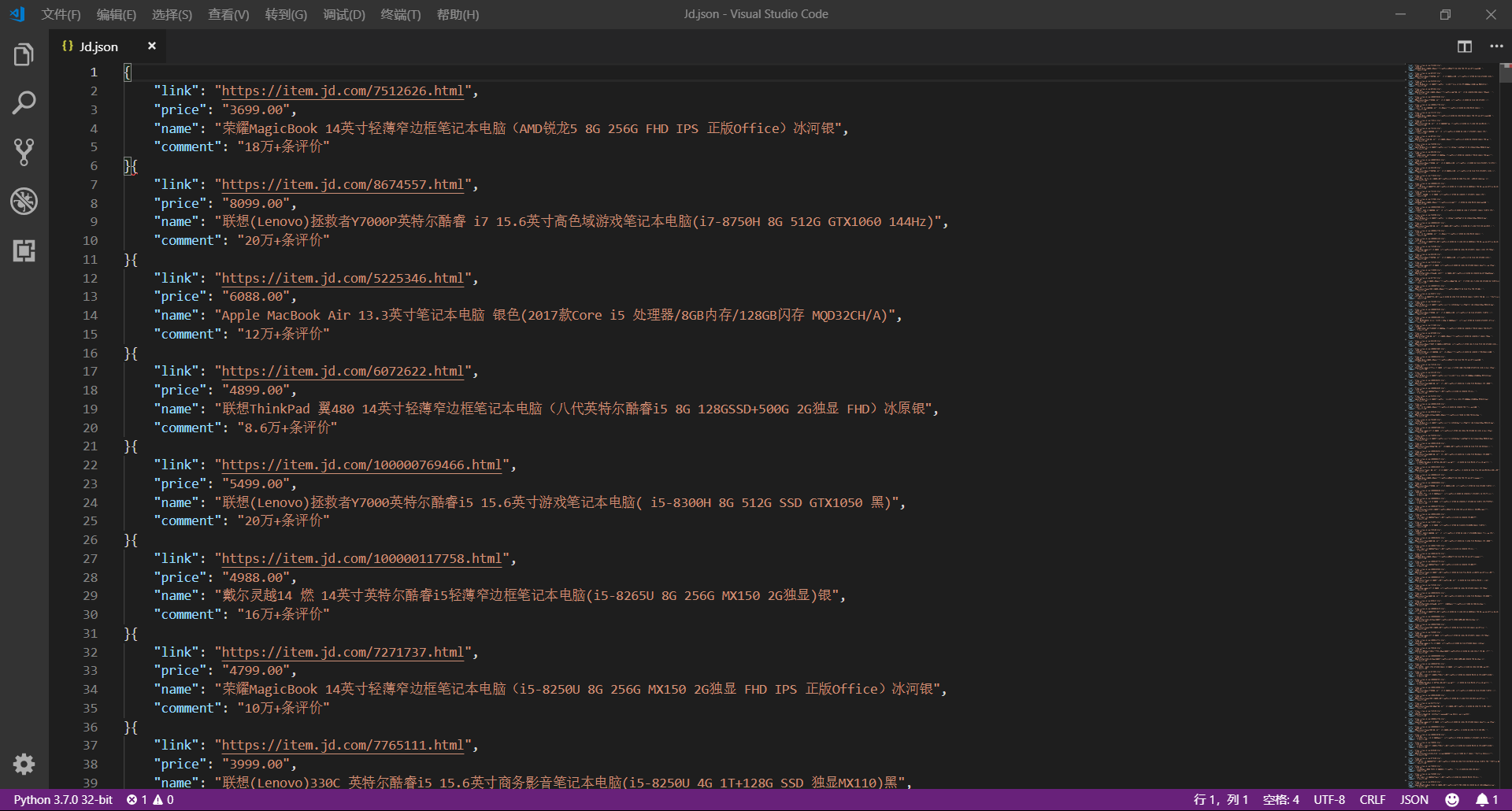The image size is (1512, 811).
Task: Click the VS Code logo in title bar
Action: pyautogui.click(x=17, y=14)
